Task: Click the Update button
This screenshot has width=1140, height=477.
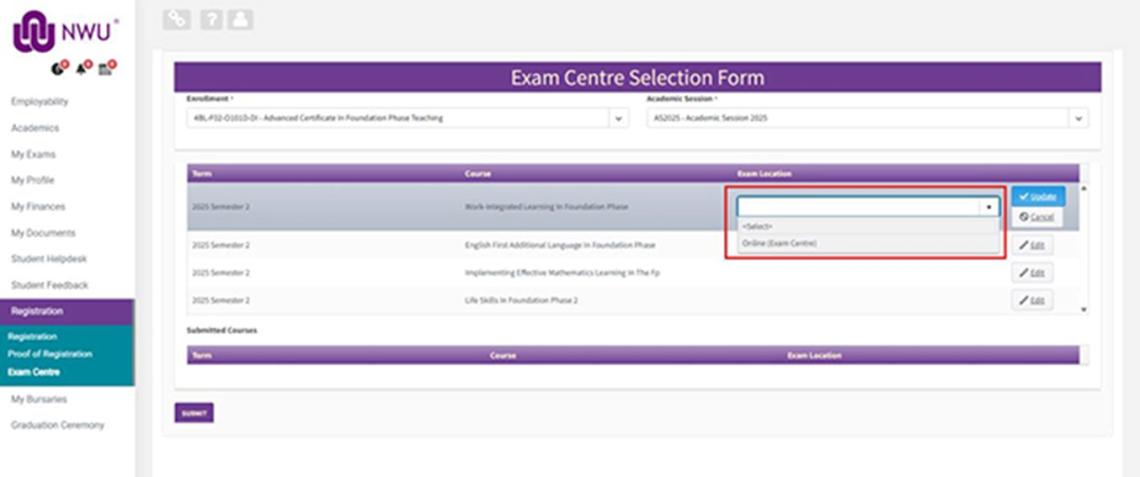Action: coord(1037,196)
